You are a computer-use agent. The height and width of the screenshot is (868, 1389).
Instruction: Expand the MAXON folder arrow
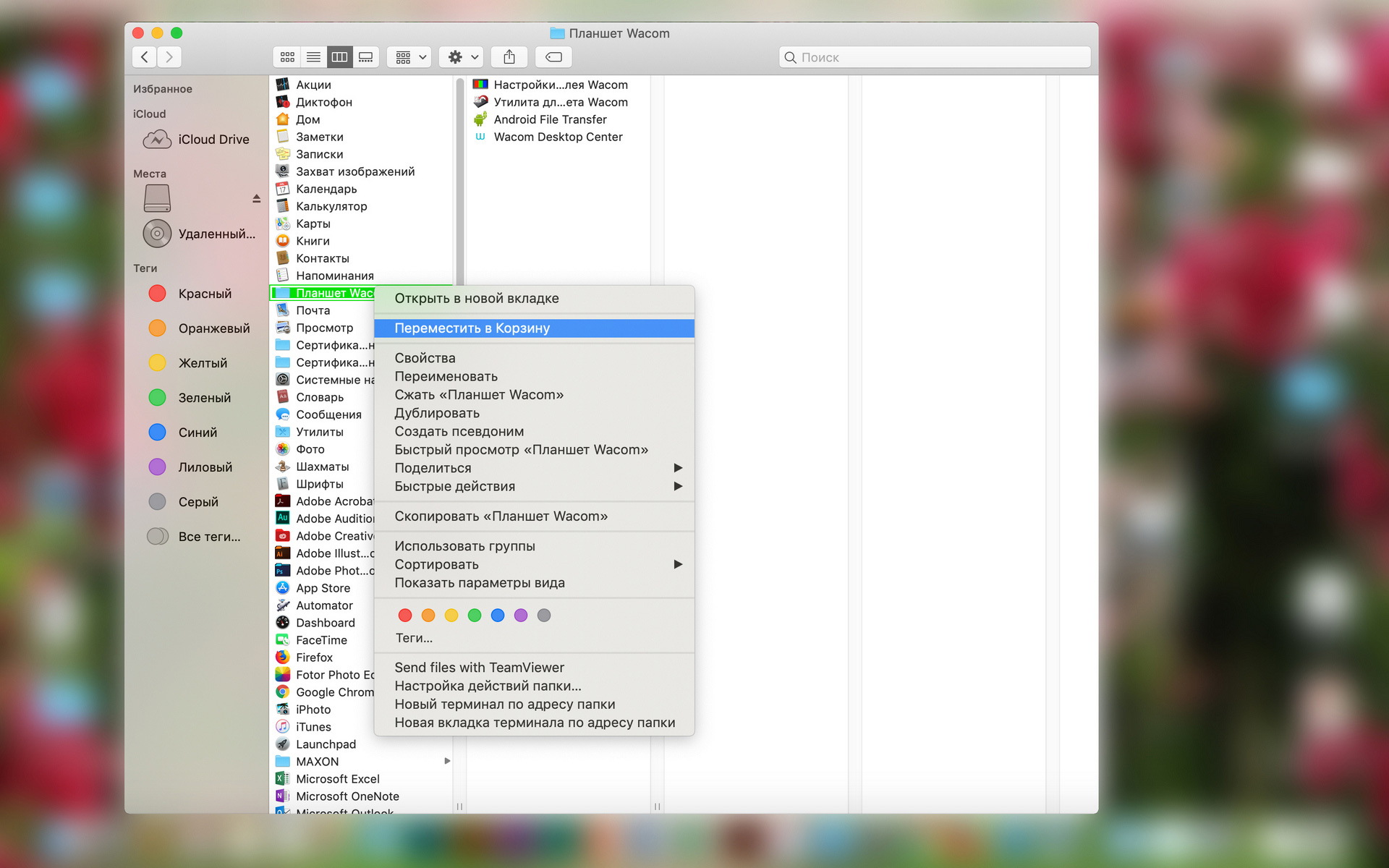coord(447,761)
